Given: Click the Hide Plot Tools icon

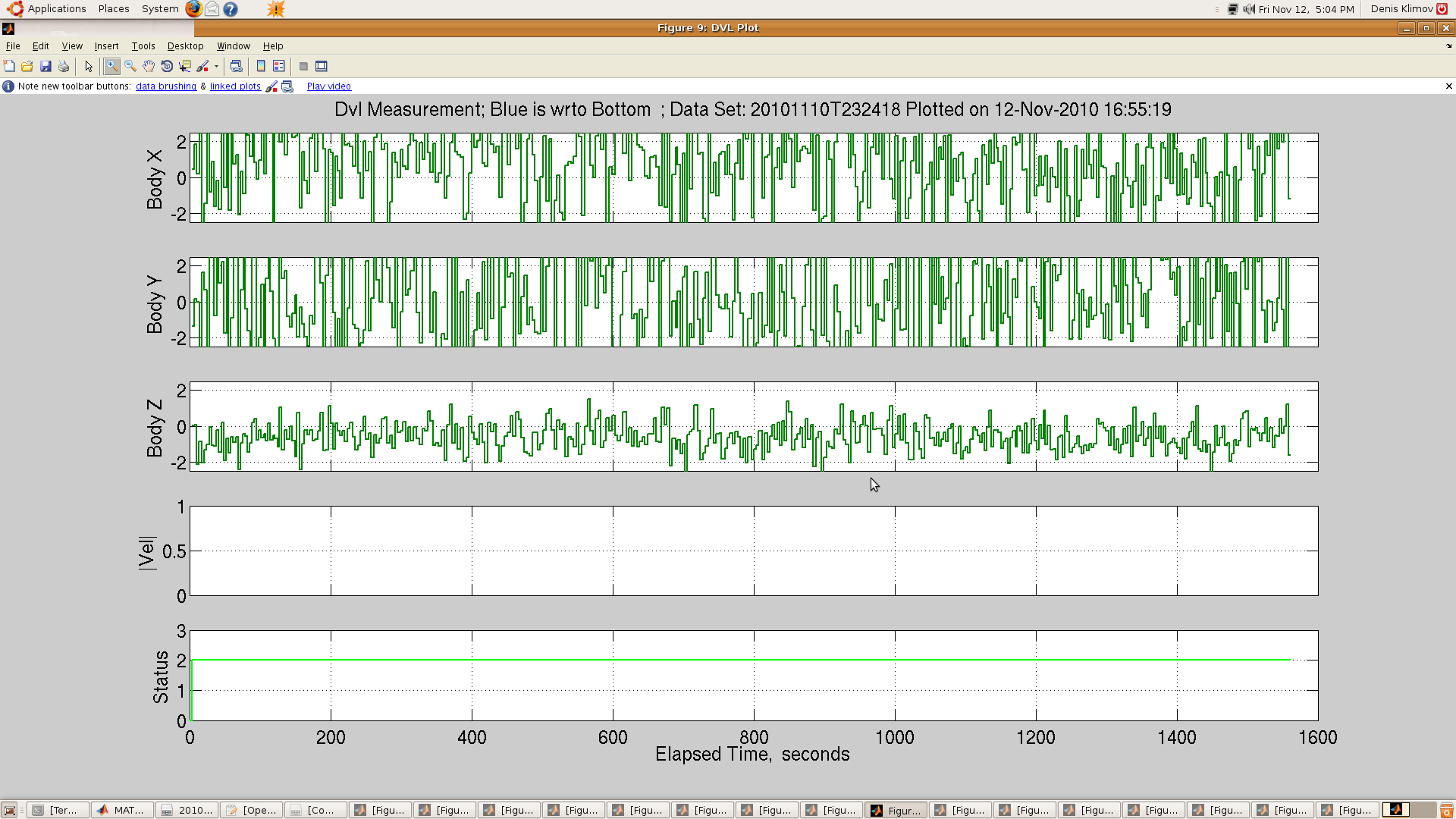Looking at the screenshot, I should click(303, 67).
